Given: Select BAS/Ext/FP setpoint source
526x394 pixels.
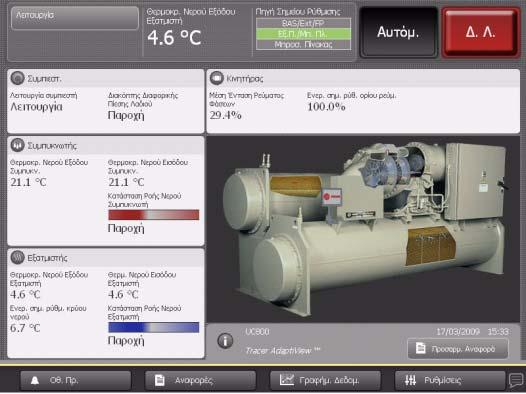Looking at the screenshot, I should [x=303, y=23].
